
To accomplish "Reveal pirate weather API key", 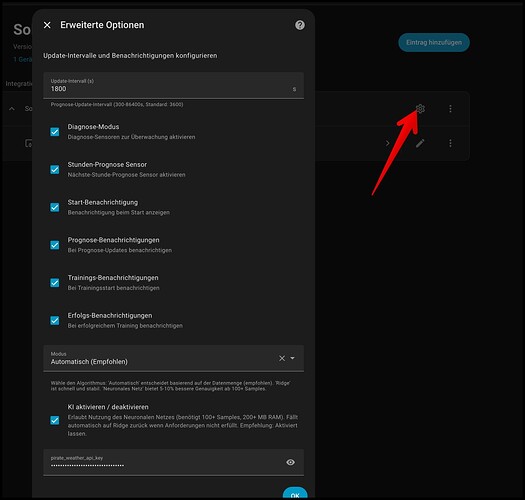I will pos(291,462).
